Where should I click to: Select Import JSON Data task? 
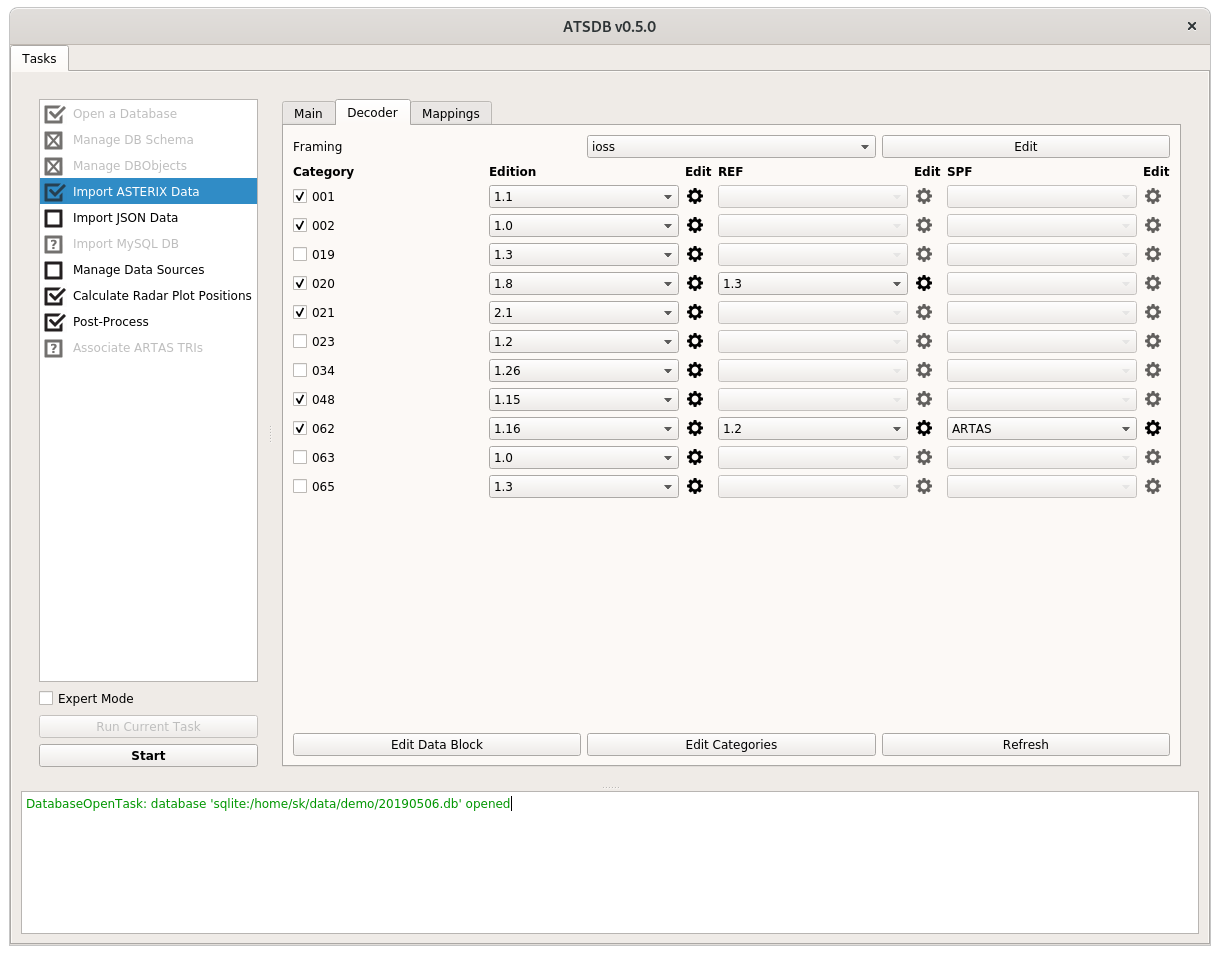[x=148, y=218]
